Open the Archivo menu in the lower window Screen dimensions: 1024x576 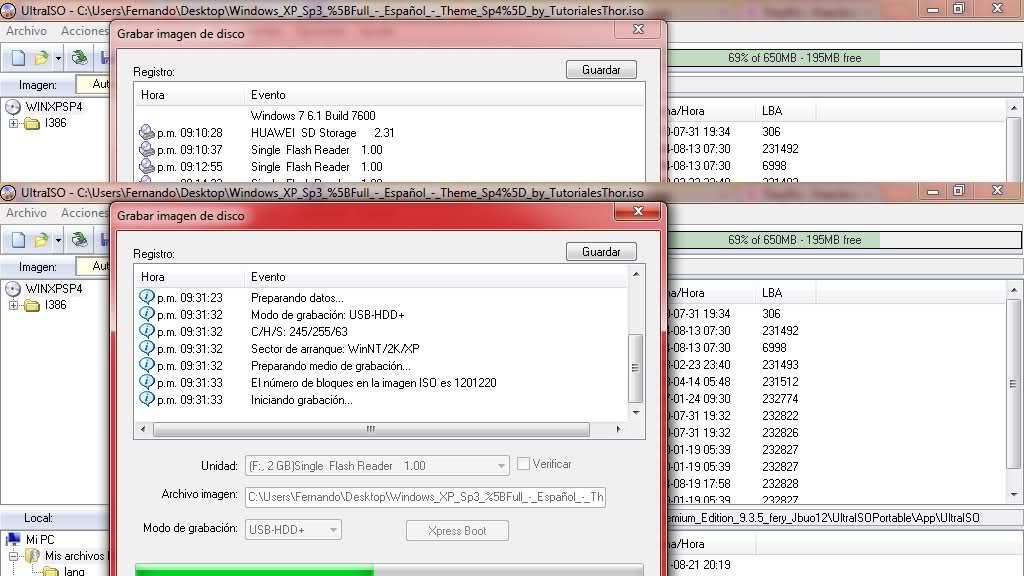point(26,213)
